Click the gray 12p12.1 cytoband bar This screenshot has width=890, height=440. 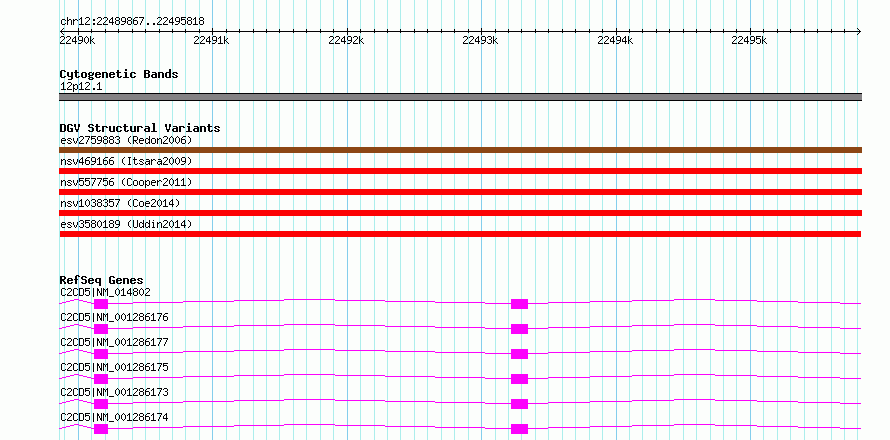[460, 97]
